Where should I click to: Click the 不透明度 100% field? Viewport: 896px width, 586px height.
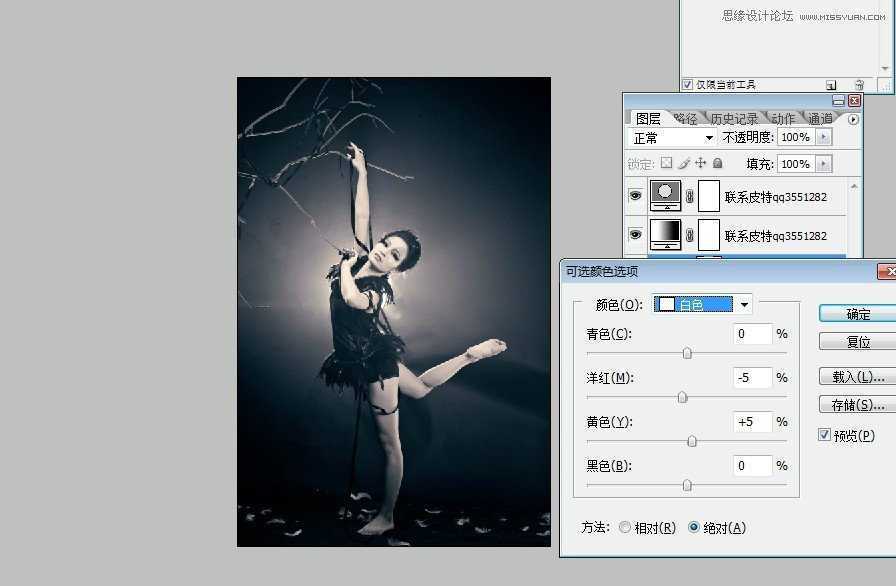click(795, 137)
